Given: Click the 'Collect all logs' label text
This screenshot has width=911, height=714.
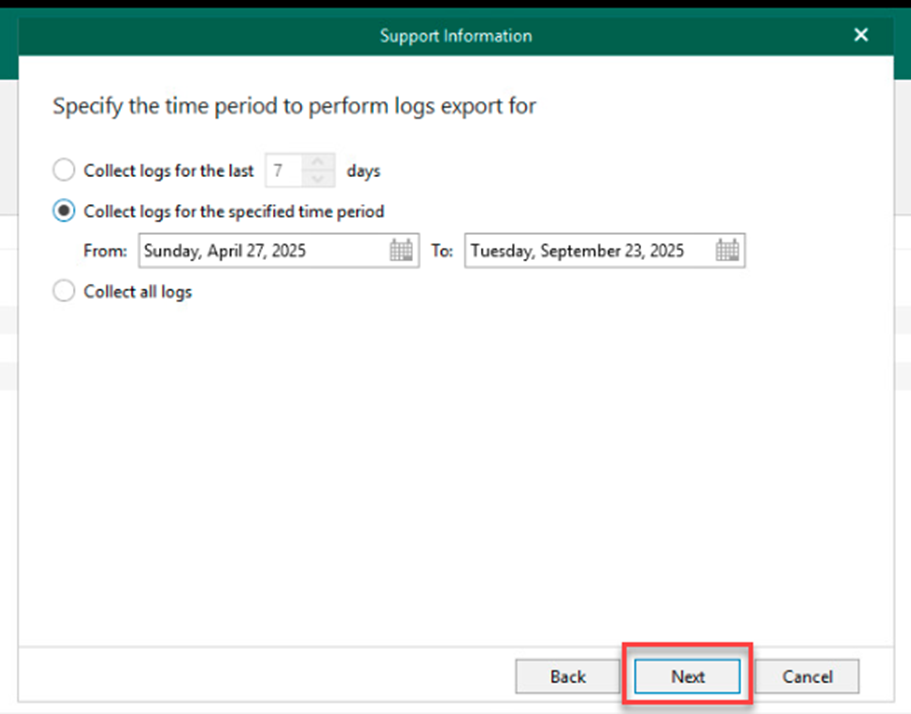Looking at the screenshot, I should [x=138, y=292].
